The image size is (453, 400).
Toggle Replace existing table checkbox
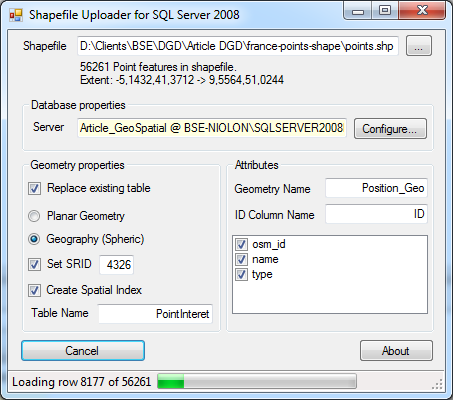click(34, 188)
